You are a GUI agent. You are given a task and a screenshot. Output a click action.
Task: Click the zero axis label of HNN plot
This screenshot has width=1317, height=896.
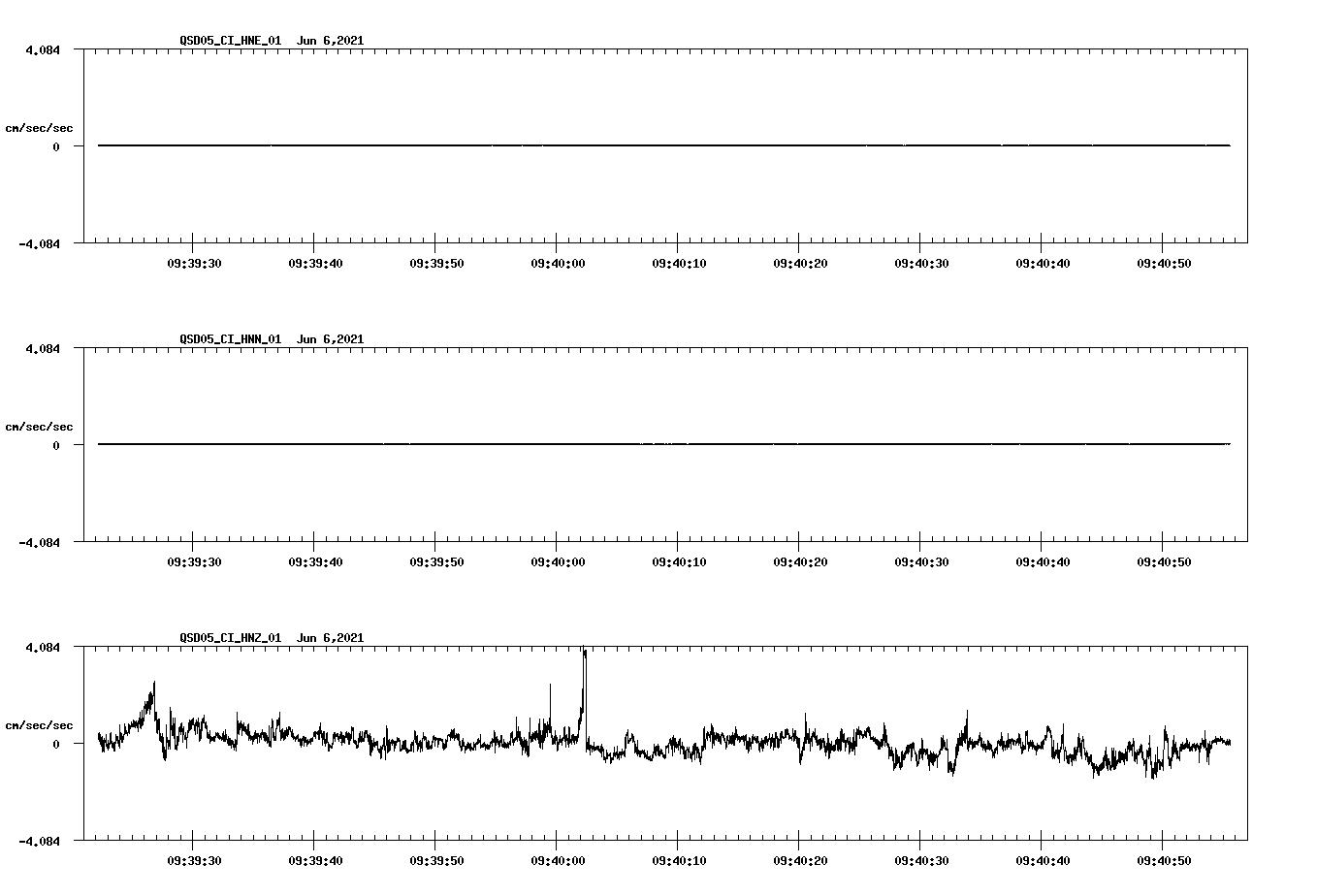56,446
